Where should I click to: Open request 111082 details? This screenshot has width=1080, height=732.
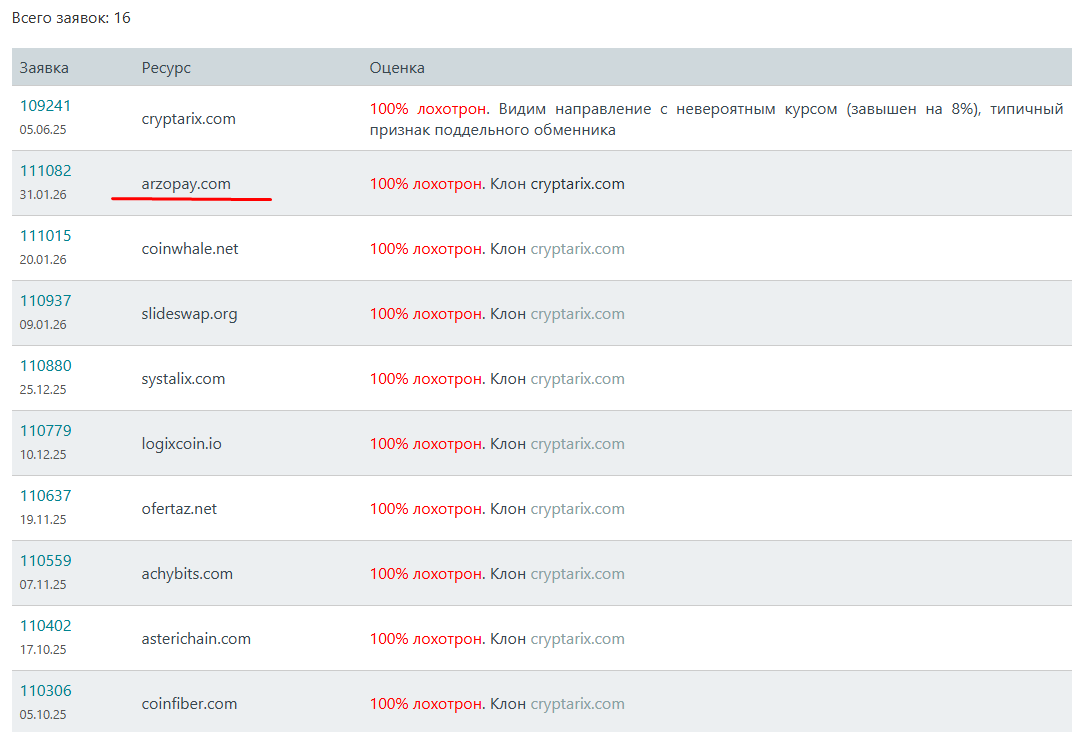point(46,171)
